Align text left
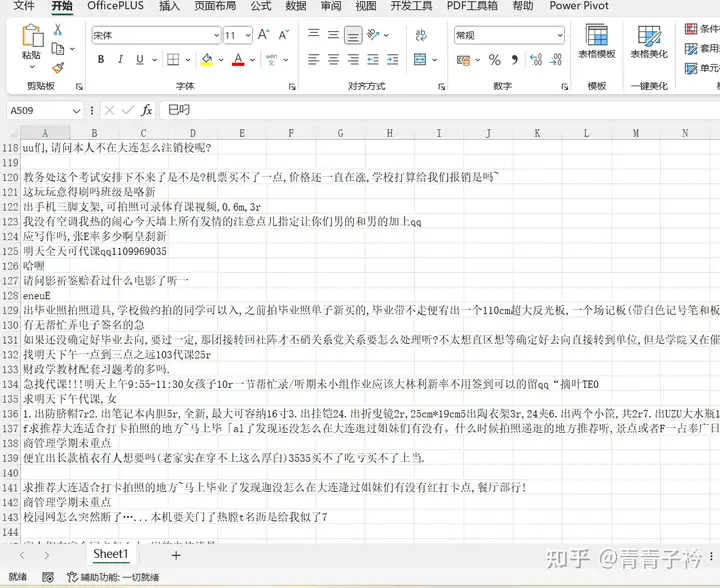Screen dimensions: 720x588 click(314, 60)
